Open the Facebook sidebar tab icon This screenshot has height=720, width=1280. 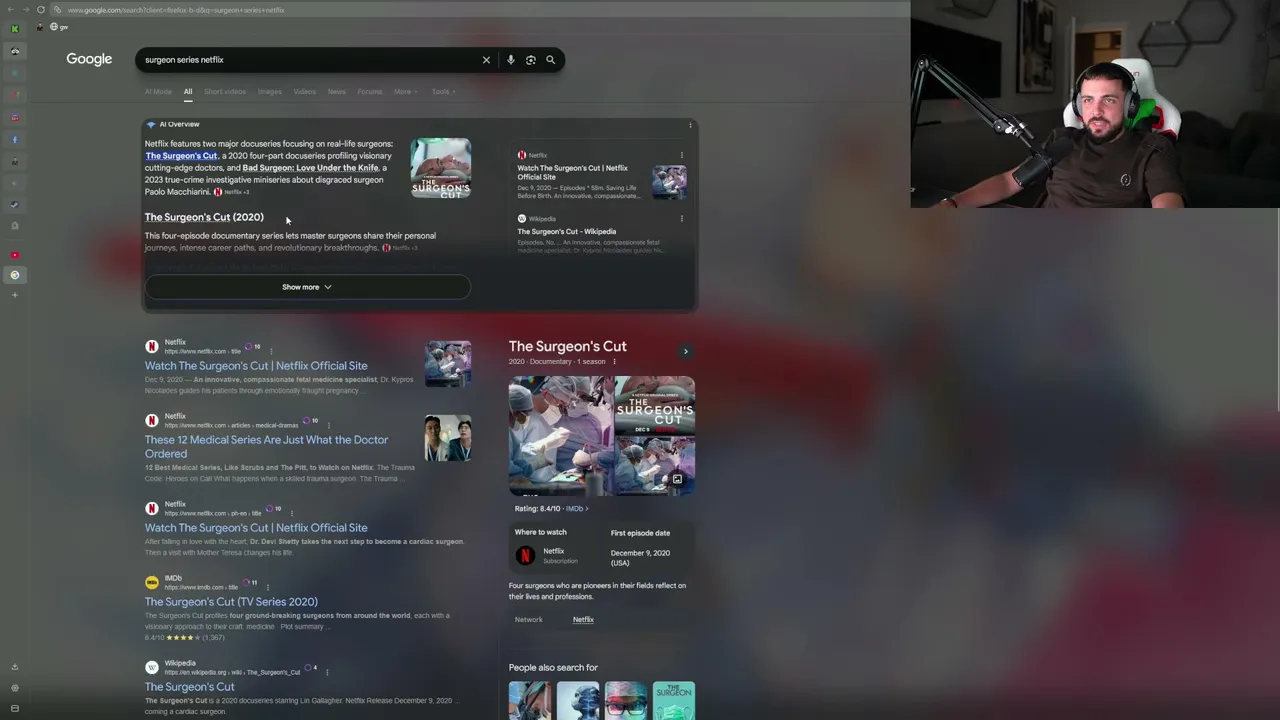click(14, 140)
